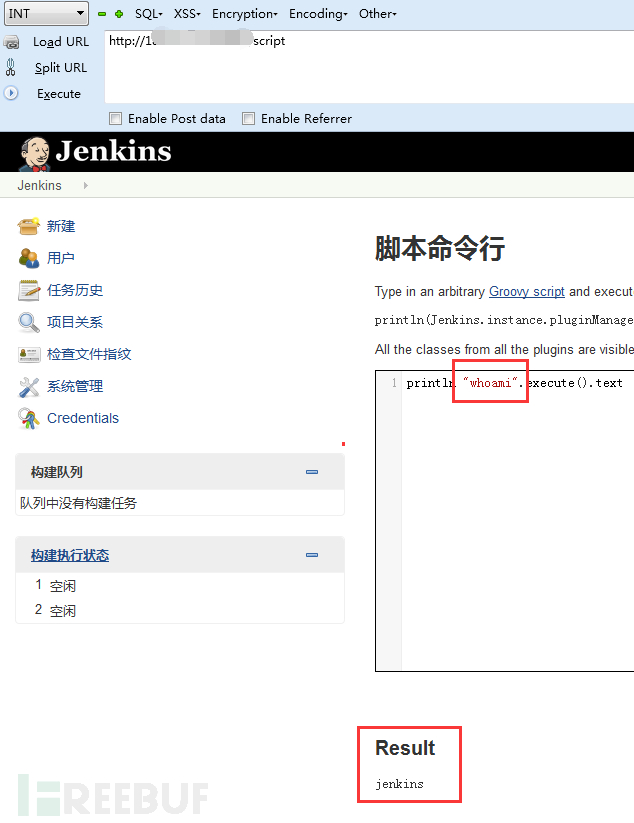Screen dimensions: 634x823
Task: Open the 任务历史 link
Action: (x=75, y=290)
